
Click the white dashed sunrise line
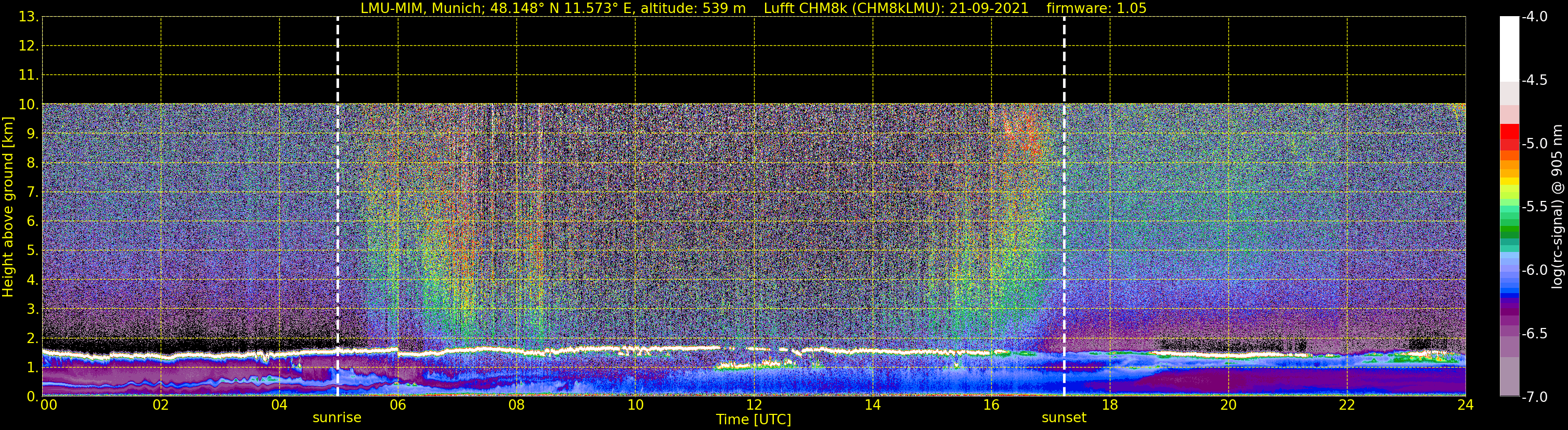coord(338,207)
